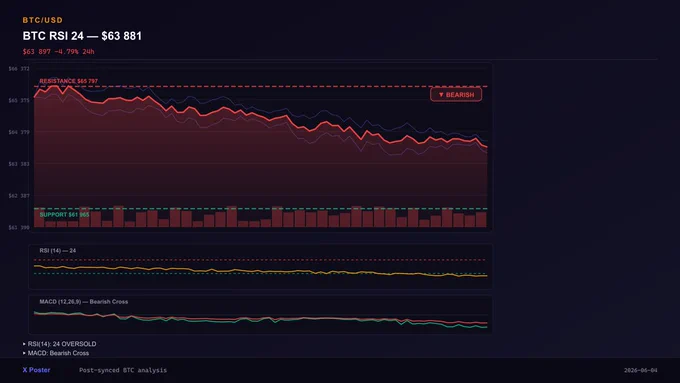Click the 'RSI (14) — 24' panel title
Image resolution: width=680 pixels, height=383 pixels.
coord(58,251)
